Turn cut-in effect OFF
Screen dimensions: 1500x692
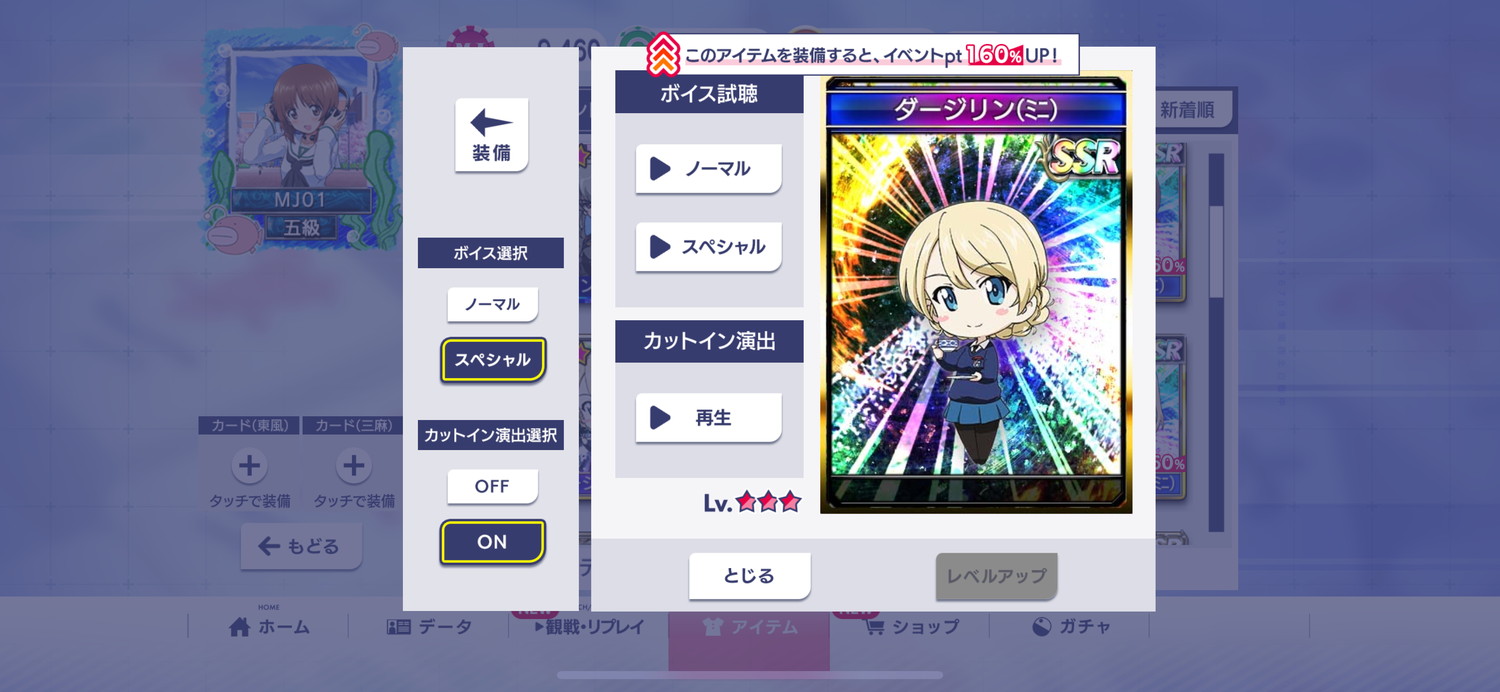tap(492, 487)
